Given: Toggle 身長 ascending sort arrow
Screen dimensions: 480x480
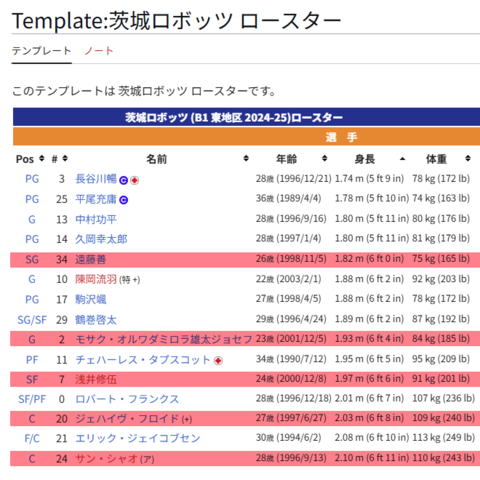Looking at the screenshot, I should (402, 159).
